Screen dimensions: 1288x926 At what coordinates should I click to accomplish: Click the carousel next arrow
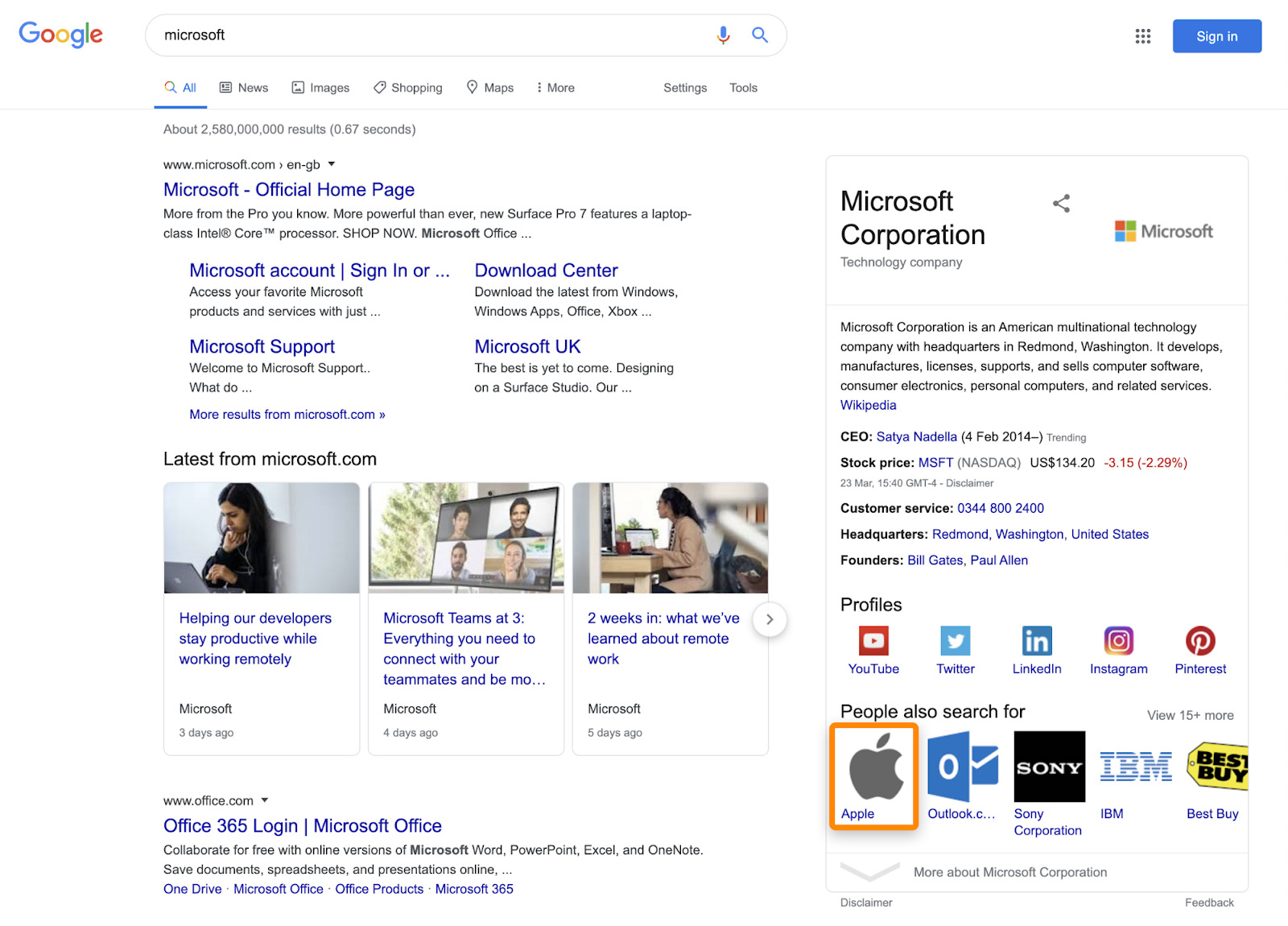point(770,619)
